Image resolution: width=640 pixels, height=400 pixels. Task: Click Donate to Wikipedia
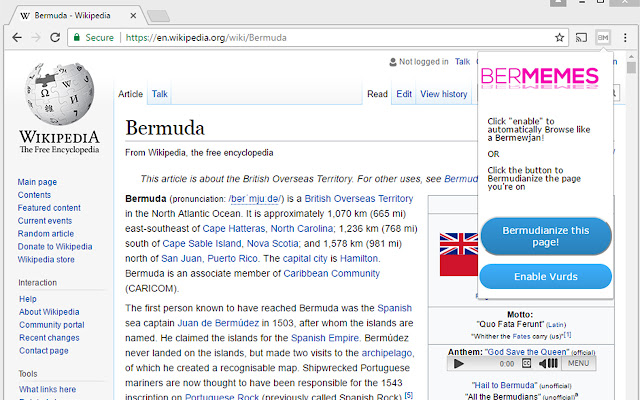[55, 247]
